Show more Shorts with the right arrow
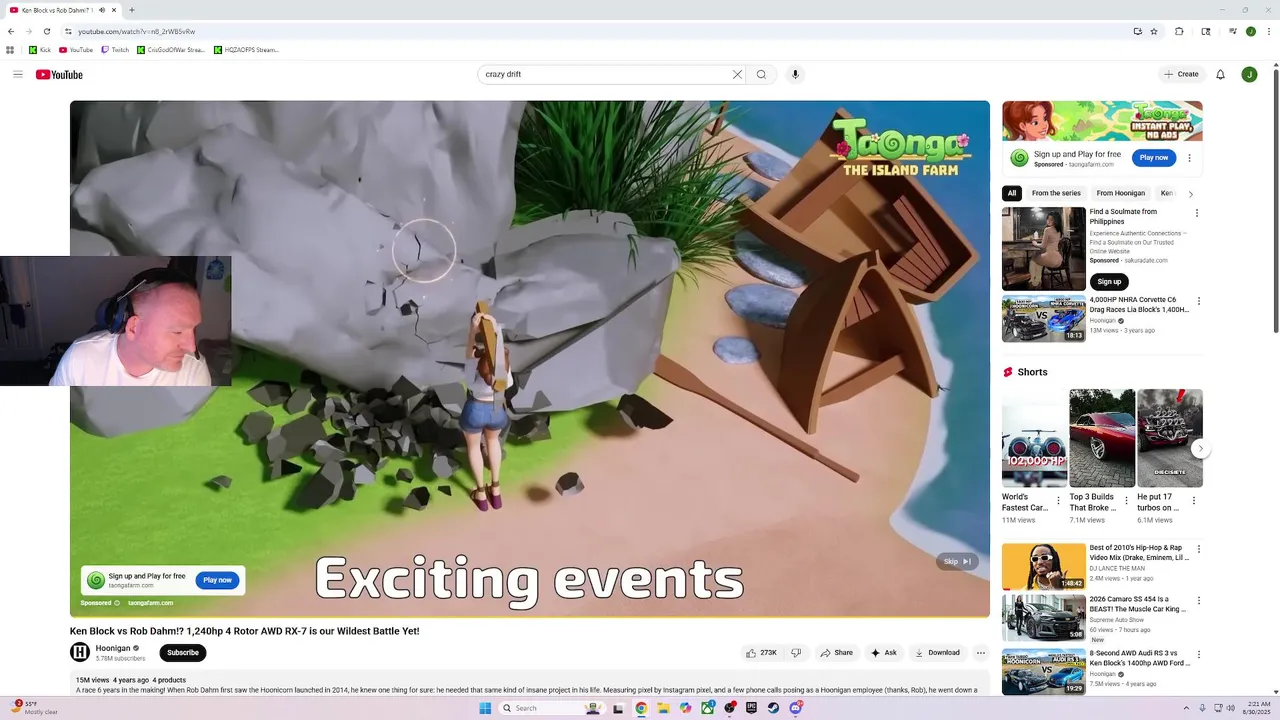The image size is (1280, 720). 1200,449
